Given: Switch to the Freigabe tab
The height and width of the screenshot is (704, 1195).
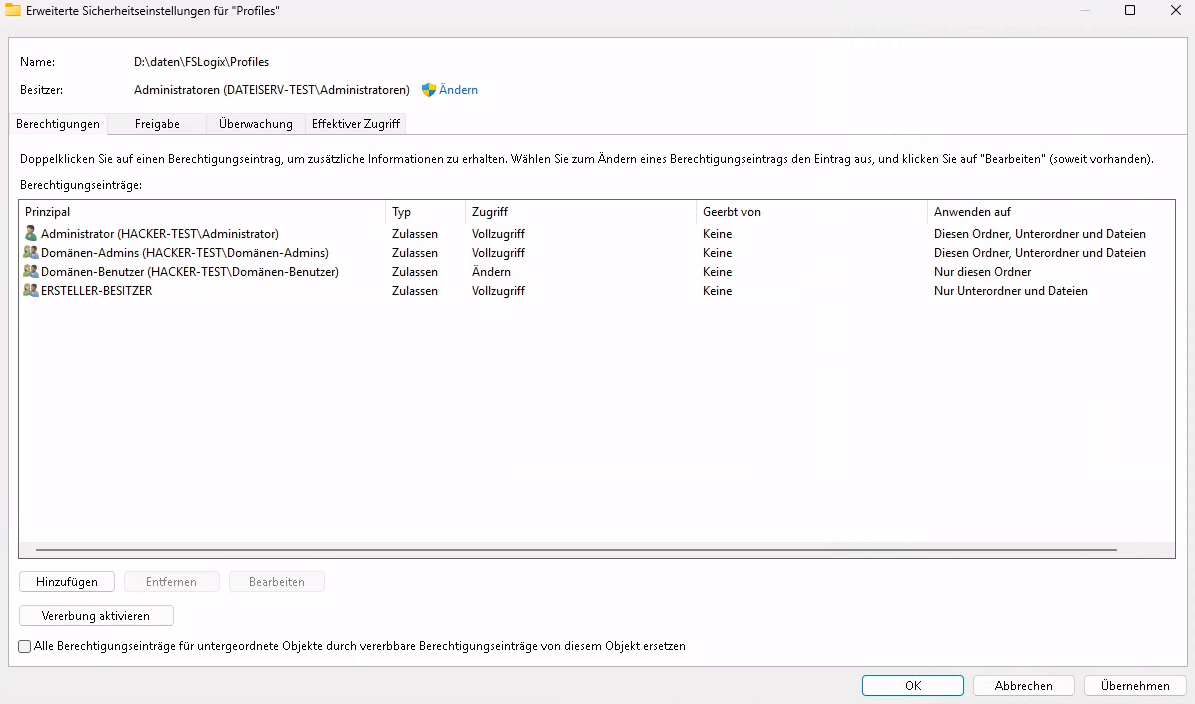Looking at the screenshot, I should click(x=157, y=124).
